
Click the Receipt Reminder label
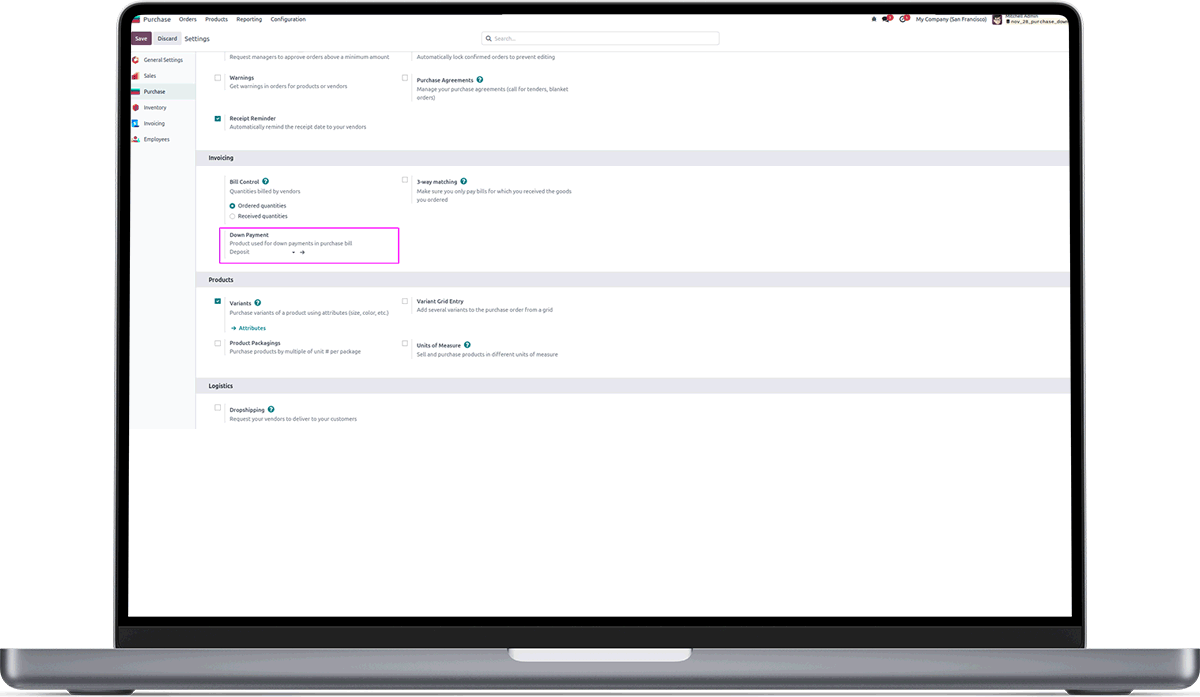tap(252, 118)
